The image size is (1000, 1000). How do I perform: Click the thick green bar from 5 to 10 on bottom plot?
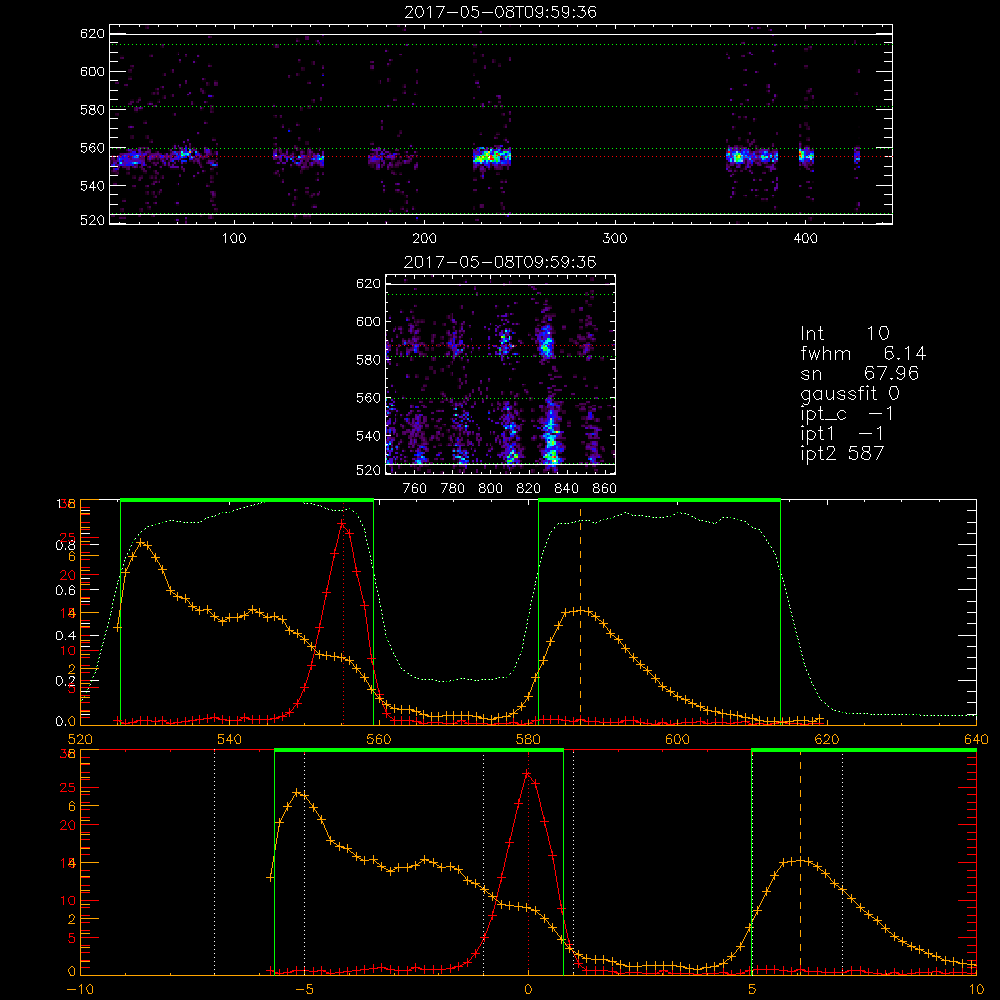click(x=864, y=751)
